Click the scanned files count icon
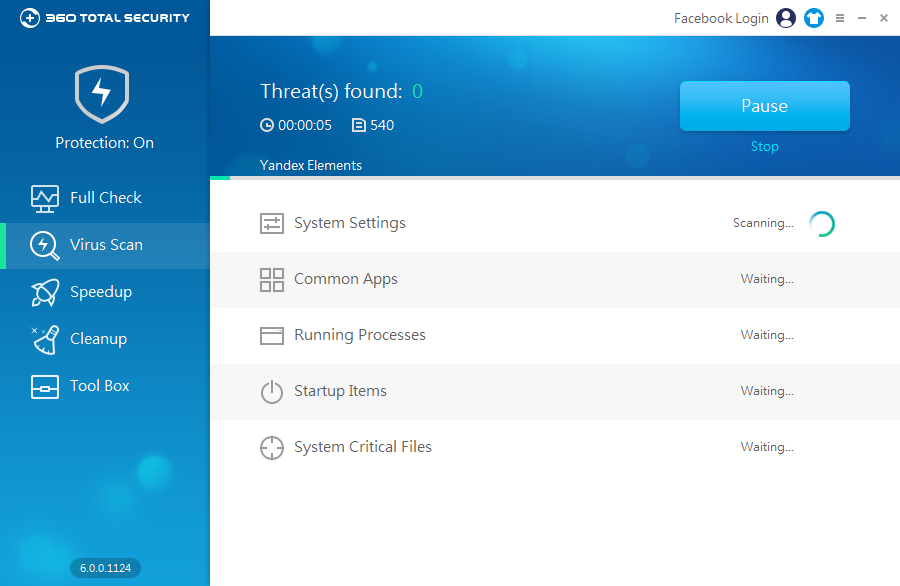 pos(359,125)
